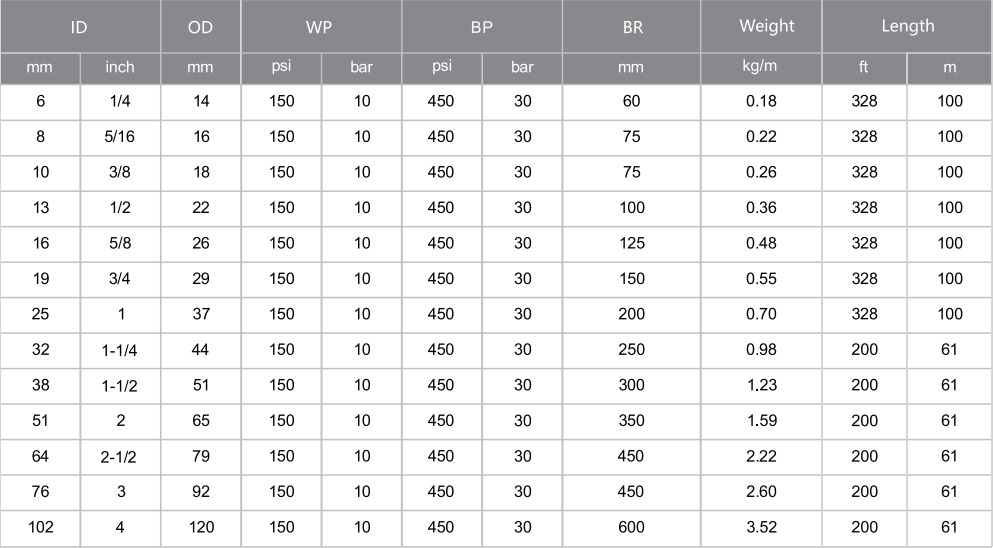Select the weight value 0.18
Image resolution: width=993 pixels, height=548 pixels.
click(761, 101)
